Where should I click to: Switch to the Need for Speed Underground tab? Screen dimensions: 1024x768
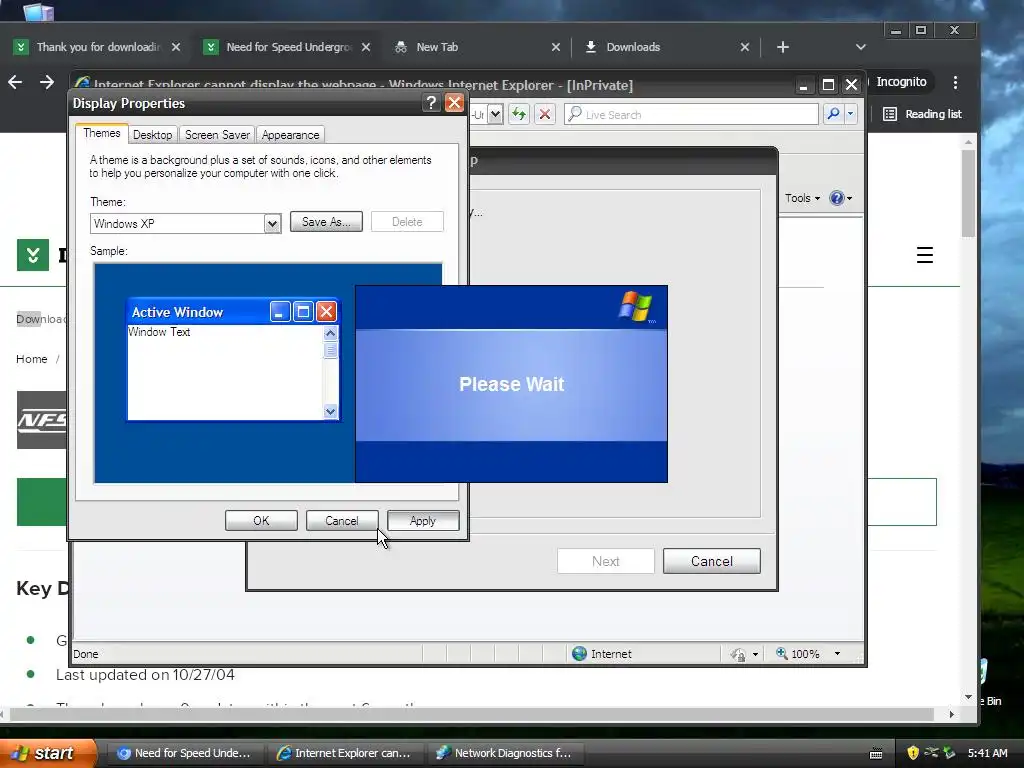click(x=287, y=47)
